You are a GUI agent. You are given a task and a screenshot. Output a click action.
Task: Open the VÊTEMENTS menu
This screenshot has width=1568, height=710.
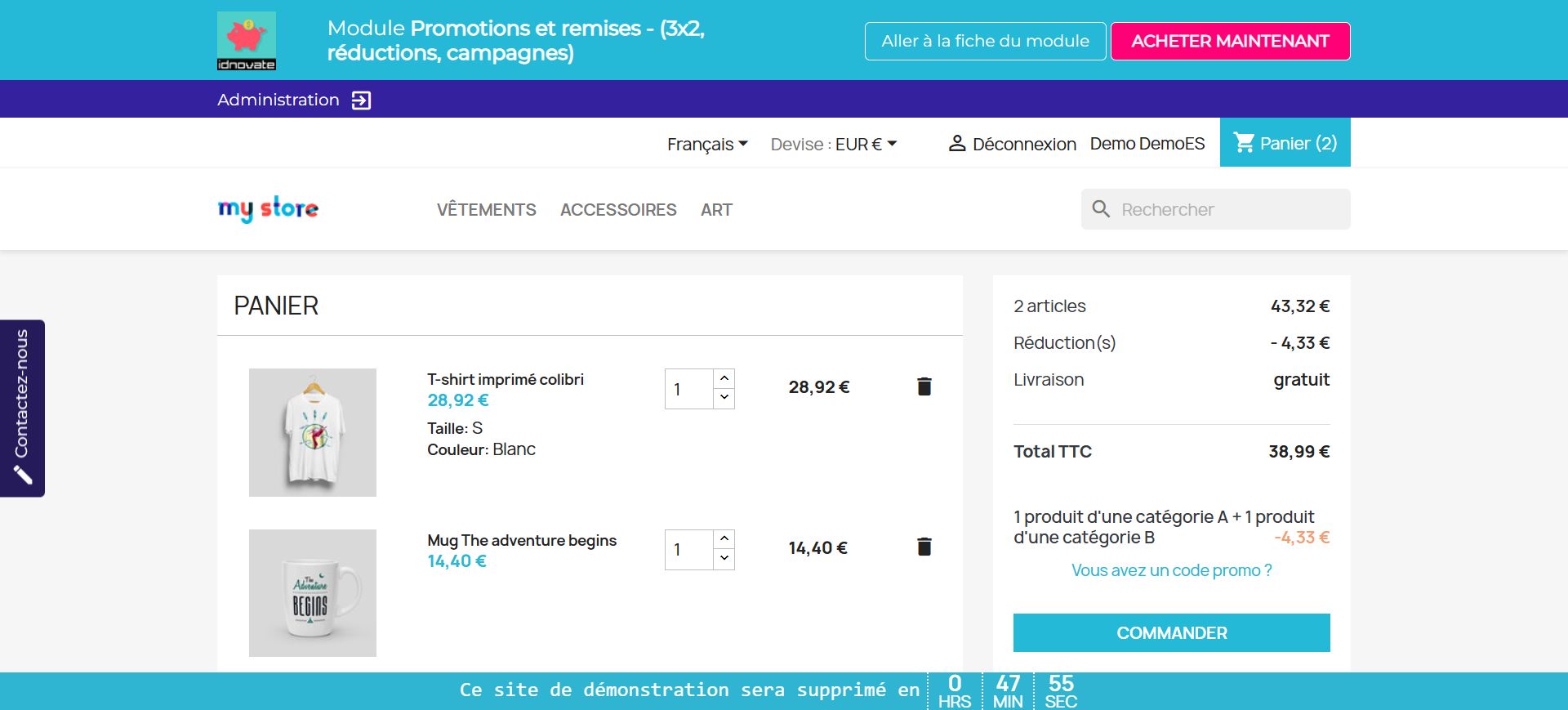coord(486,210)
